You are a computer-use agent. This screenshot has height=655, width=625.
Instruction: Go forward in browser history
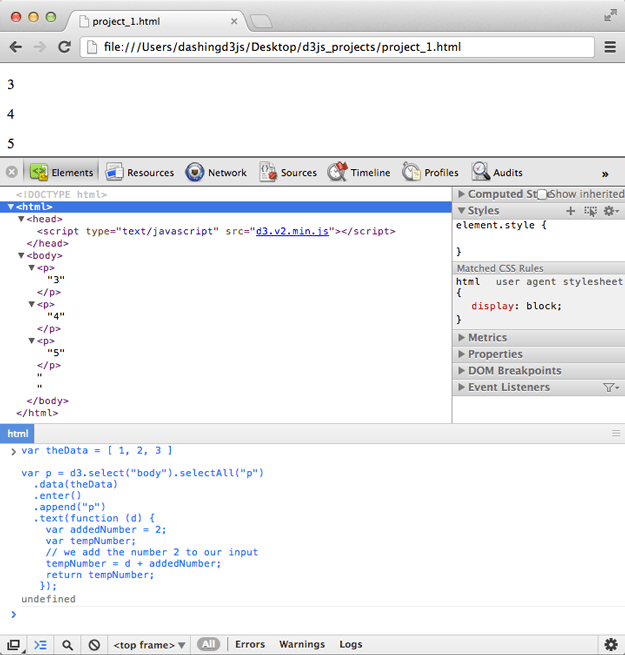click(40, 47)
